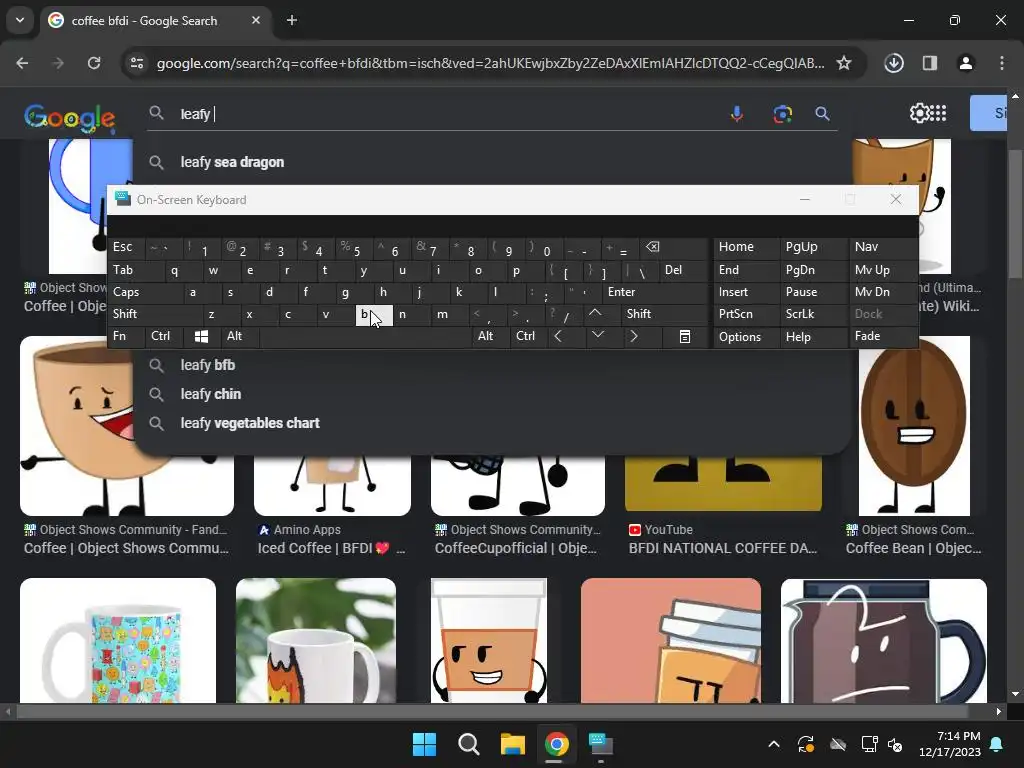Toggle the Fn key on keyboard
1024x768 pixels.
(126, 336)
